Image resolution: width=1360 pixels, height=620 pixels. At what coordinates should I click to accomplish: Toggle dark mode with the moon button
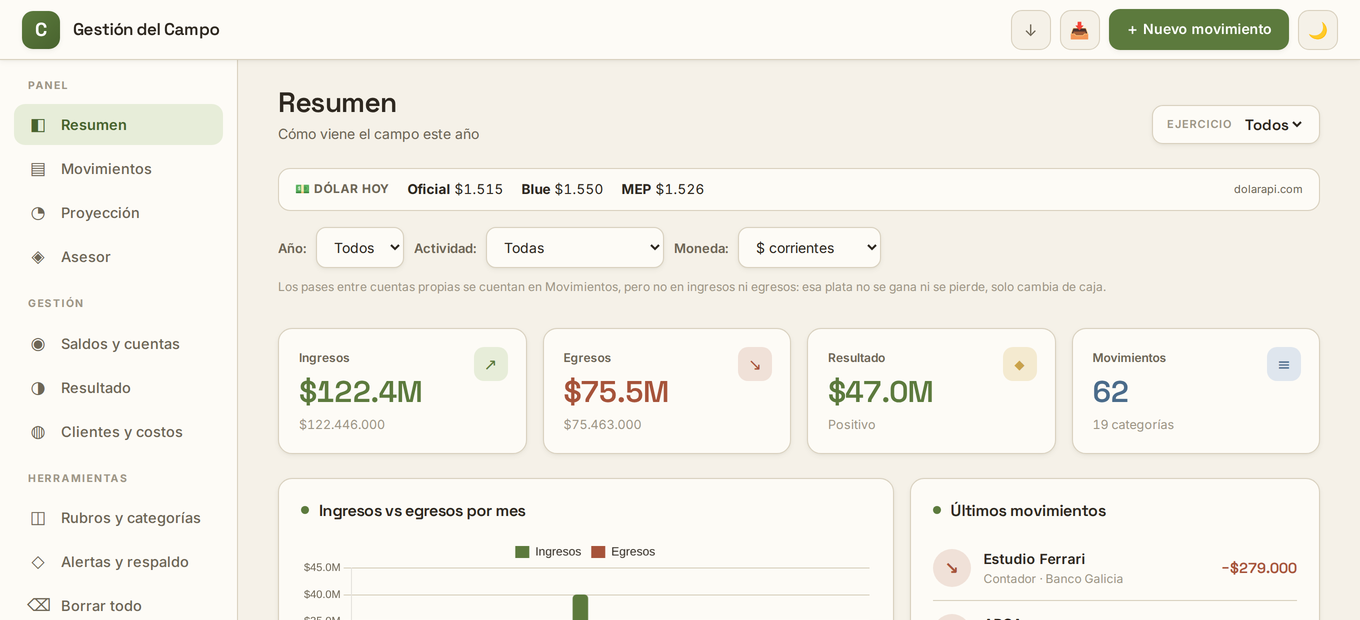pos(1318,30)
